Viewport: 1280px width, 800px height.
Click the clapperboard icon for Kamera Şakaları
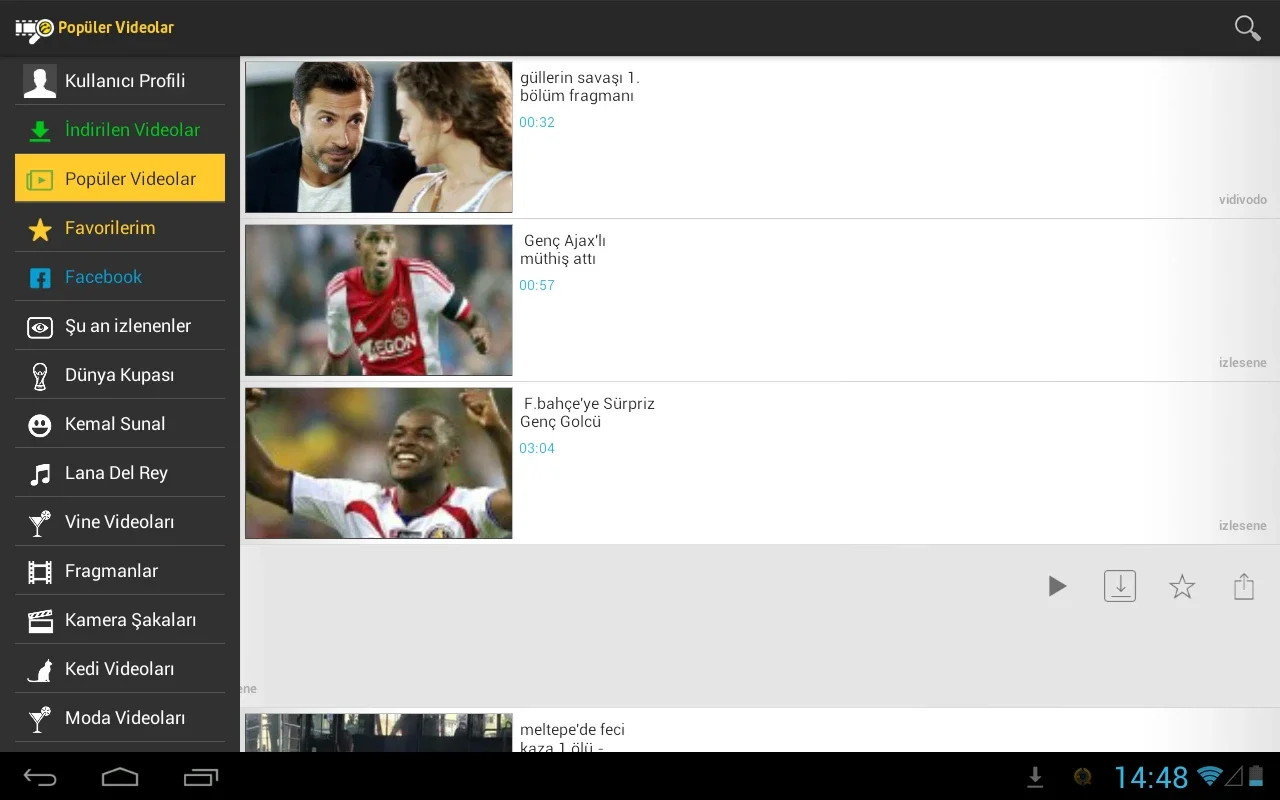click(40, 621)
